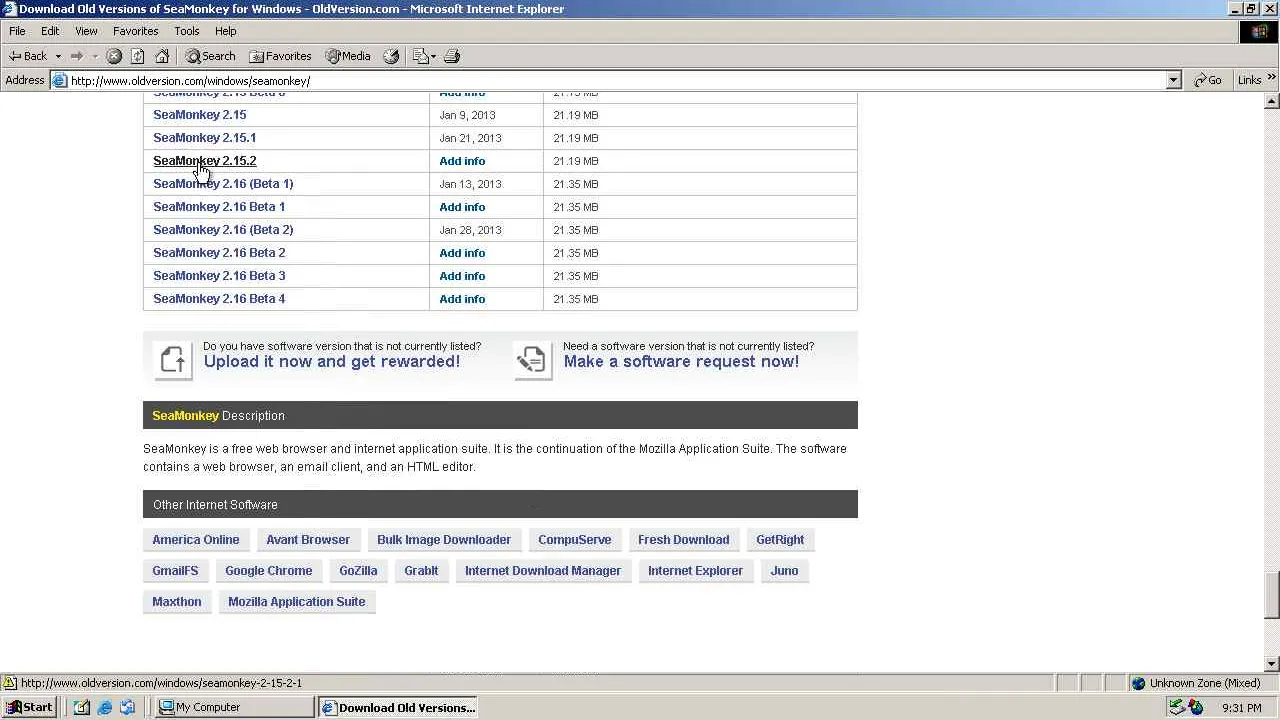Viewport: 1280px width, 720px height.
Task: Open the Bulk Image Downloader tag
Action: 444,540
